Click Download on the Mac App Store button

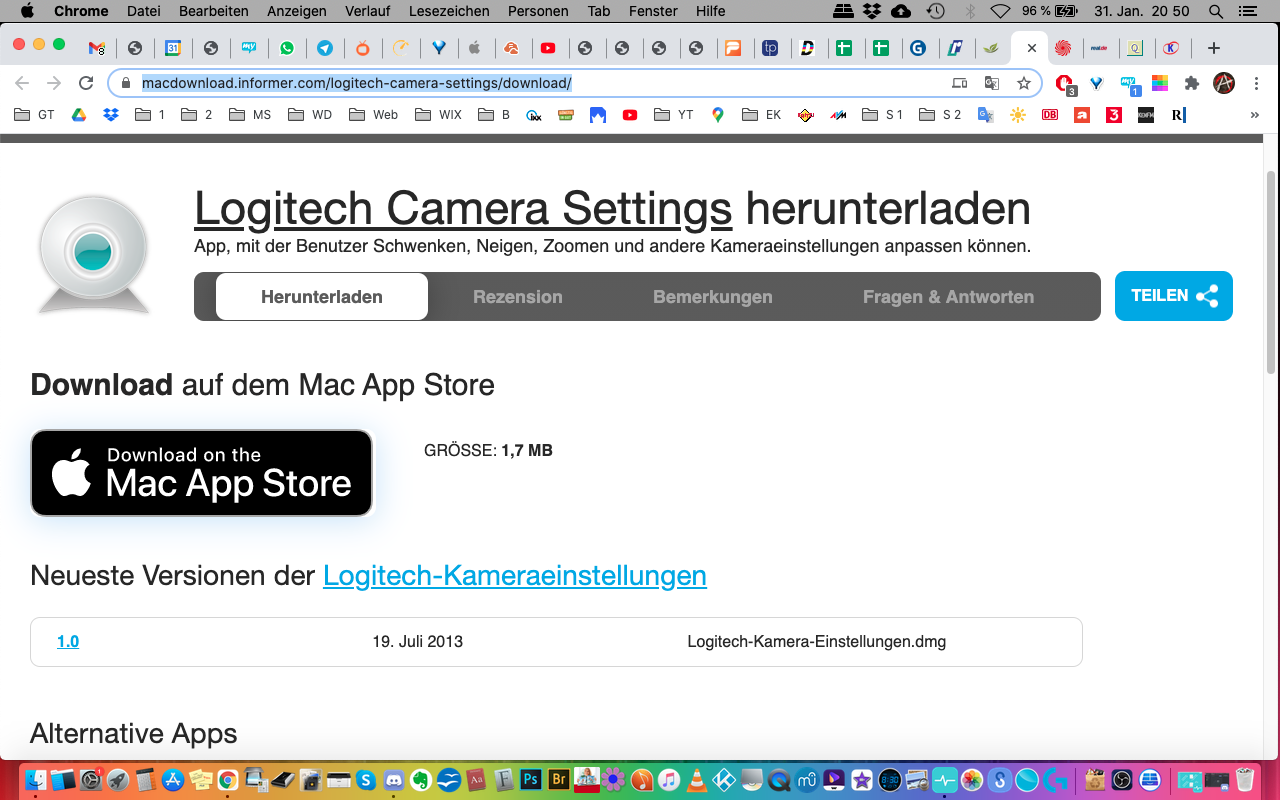pyautogui.click(x=202, y=473)
